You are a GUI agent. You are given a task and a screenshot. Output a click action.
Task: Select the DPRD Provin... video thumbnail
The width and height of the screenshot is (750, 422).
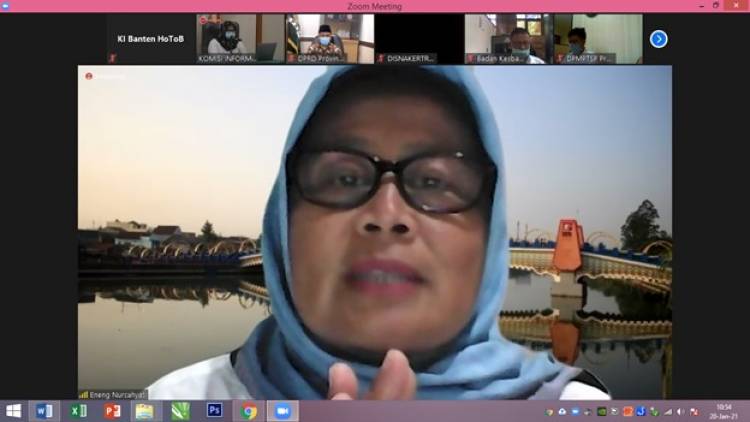coord(330,39)
